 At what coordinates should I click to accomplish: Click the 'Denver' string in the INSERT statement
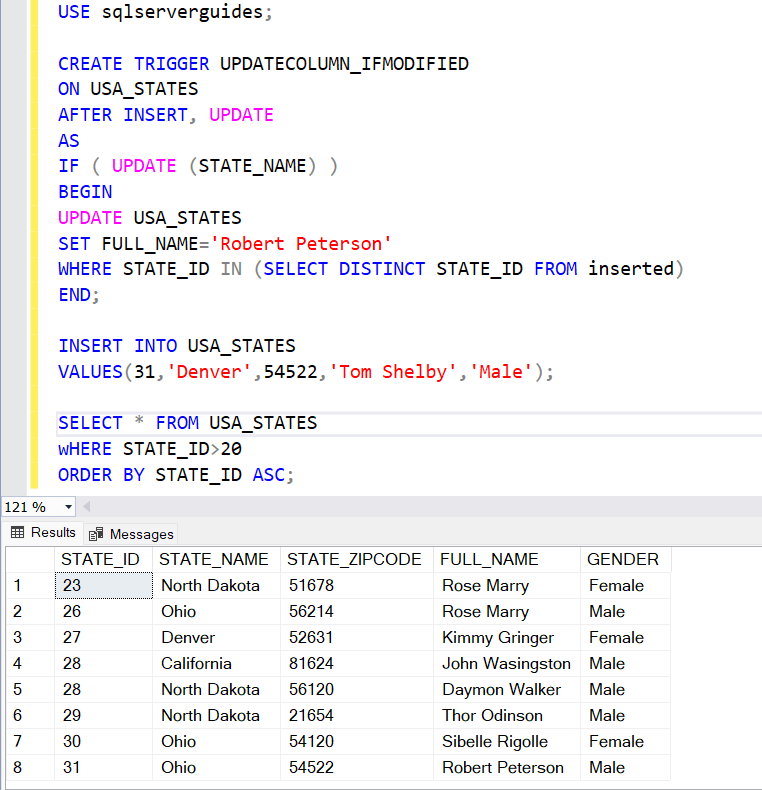pos(209,372)
